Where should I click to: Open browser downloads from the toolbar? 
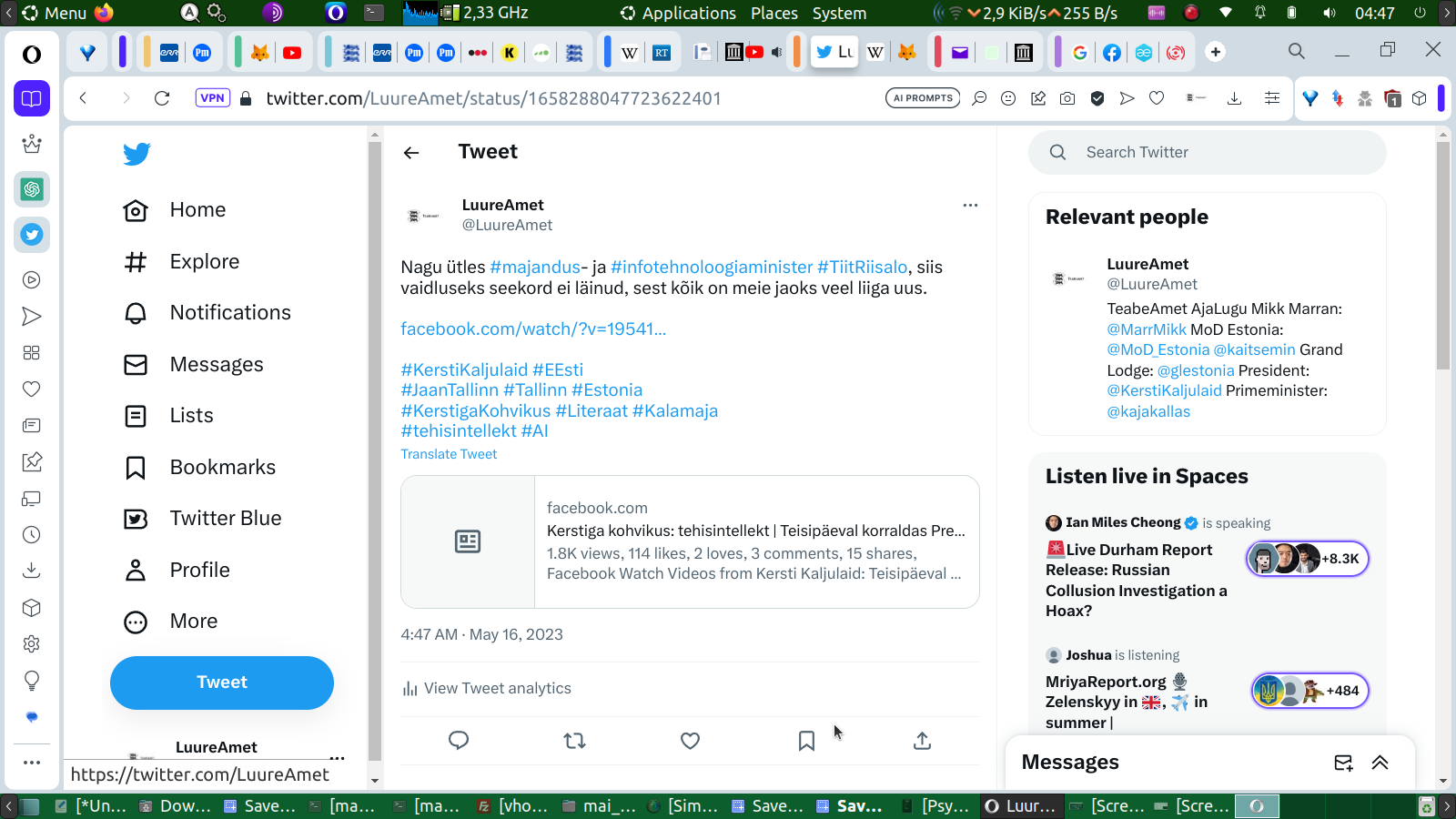(x=1234, y=98)
